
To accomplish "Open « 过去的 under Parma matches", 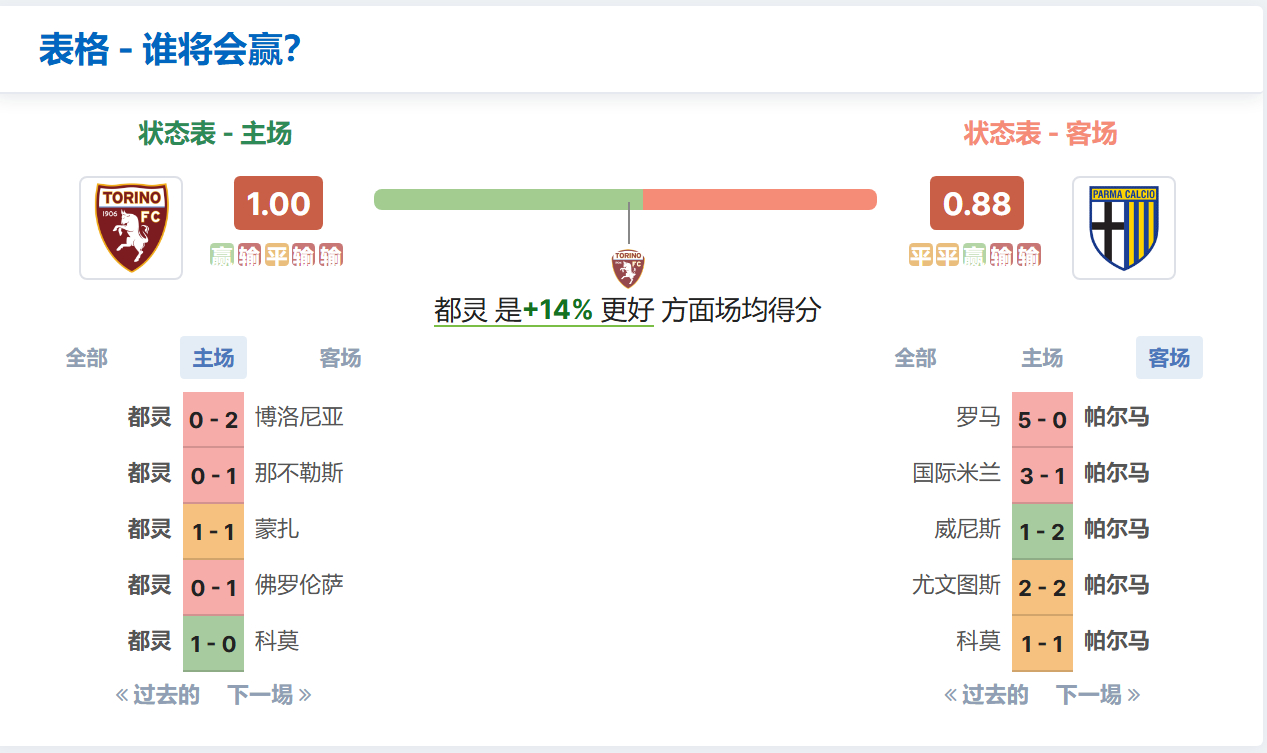I will coord(986,695).
